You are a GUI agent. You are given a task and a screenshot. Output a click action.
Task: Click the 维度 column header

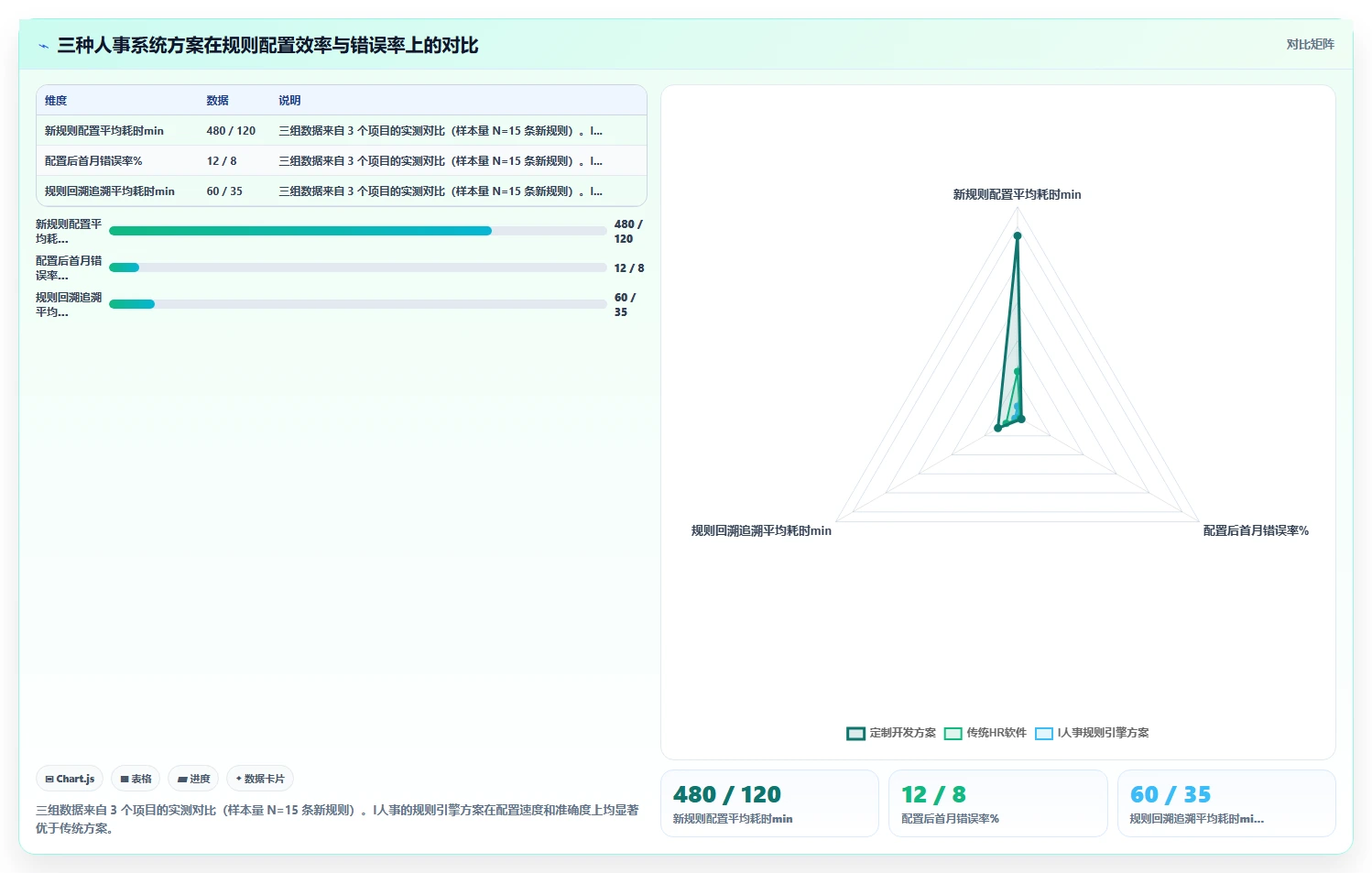[56, 101]
